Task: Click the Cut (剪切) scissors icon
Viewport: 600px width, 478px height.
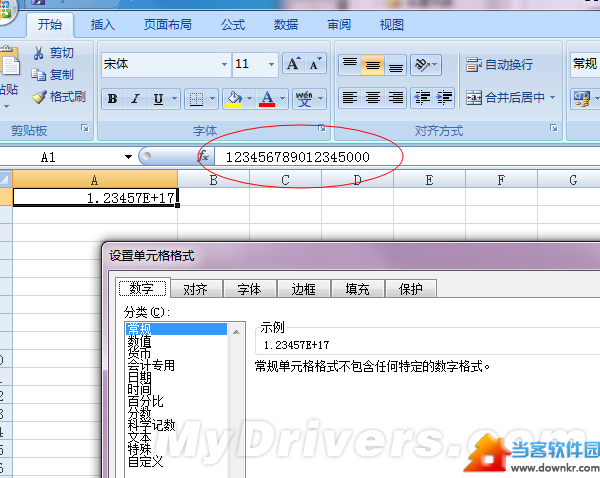Action: point(39,53)
